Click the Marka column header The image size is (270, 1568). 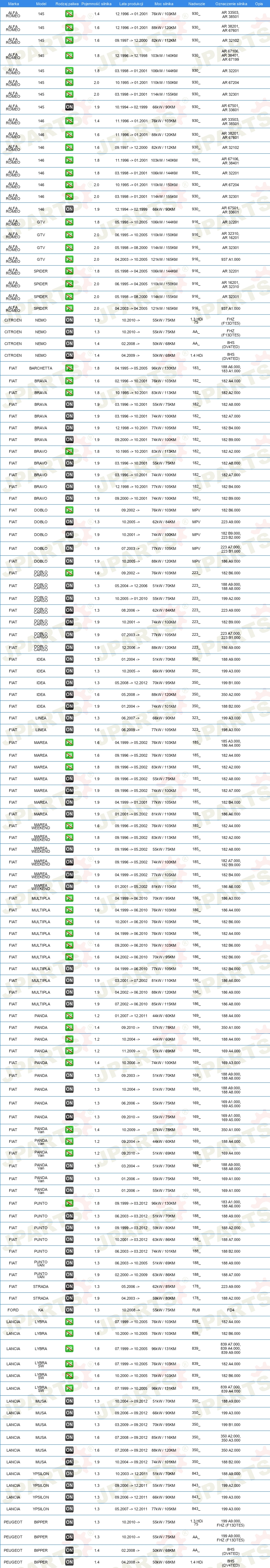tap(13, 4)
